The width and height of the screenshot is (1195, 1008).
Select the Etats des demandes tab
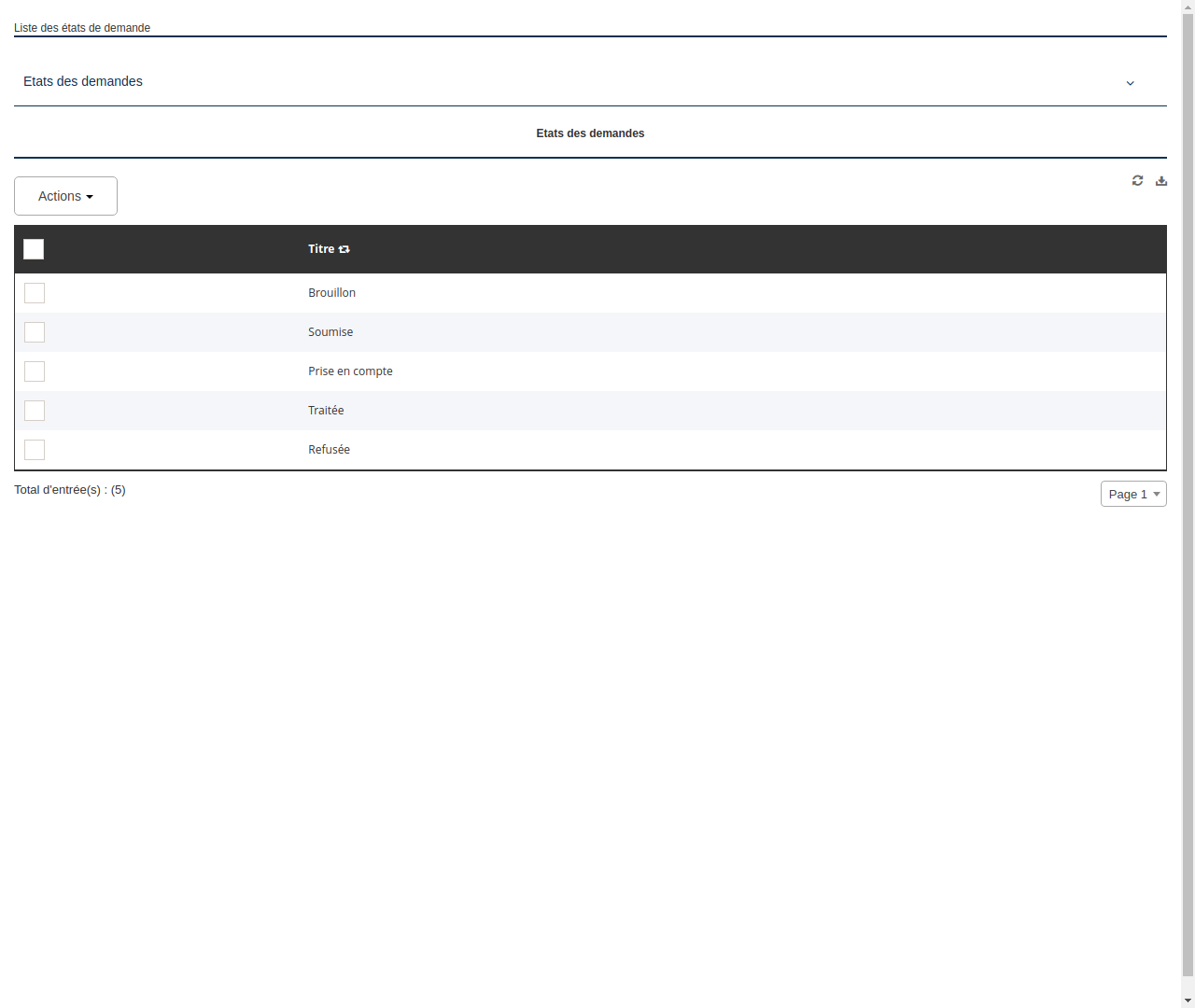click(590, 133)
